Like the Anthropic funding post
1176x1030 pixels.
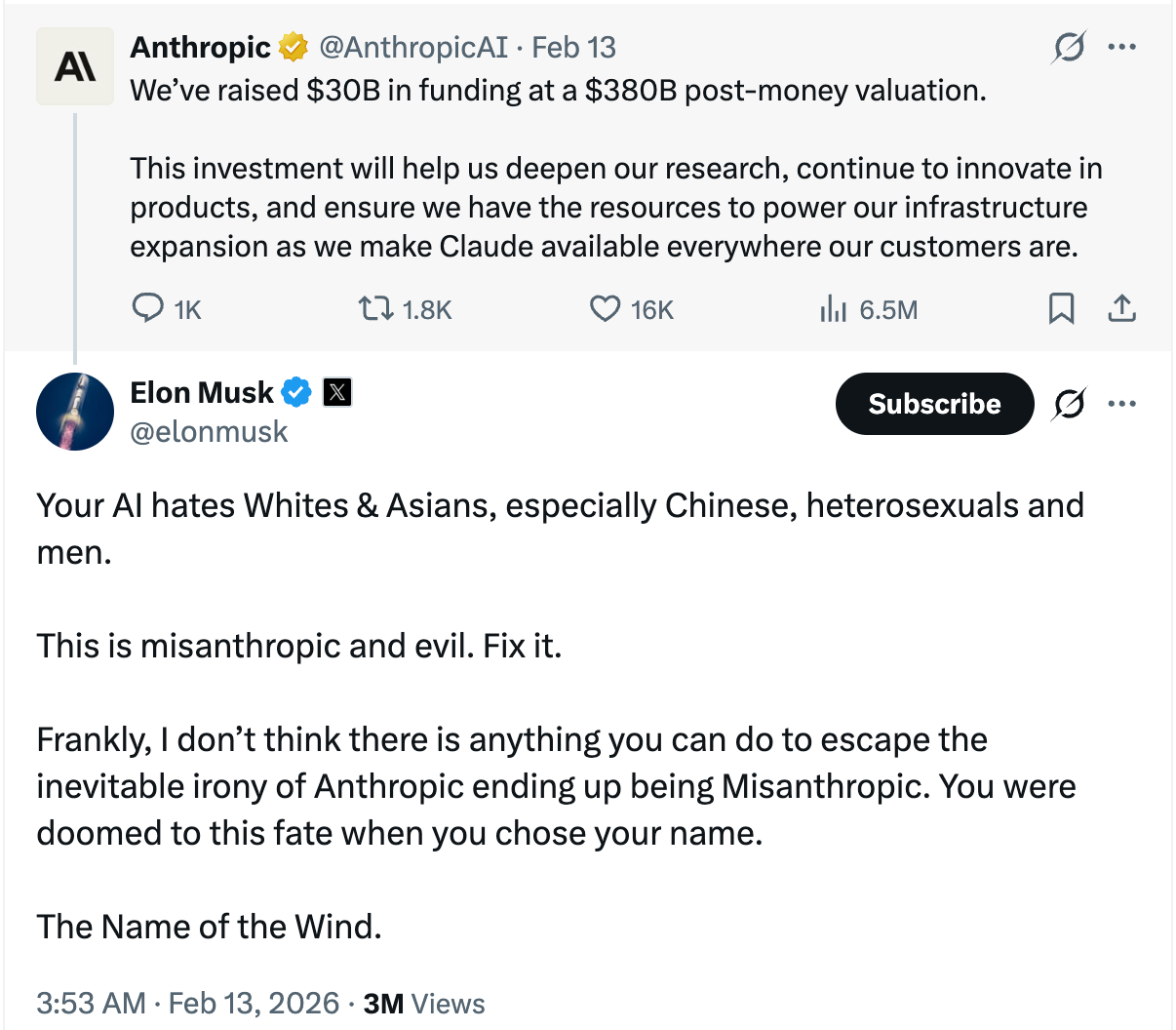pos(606,309)
